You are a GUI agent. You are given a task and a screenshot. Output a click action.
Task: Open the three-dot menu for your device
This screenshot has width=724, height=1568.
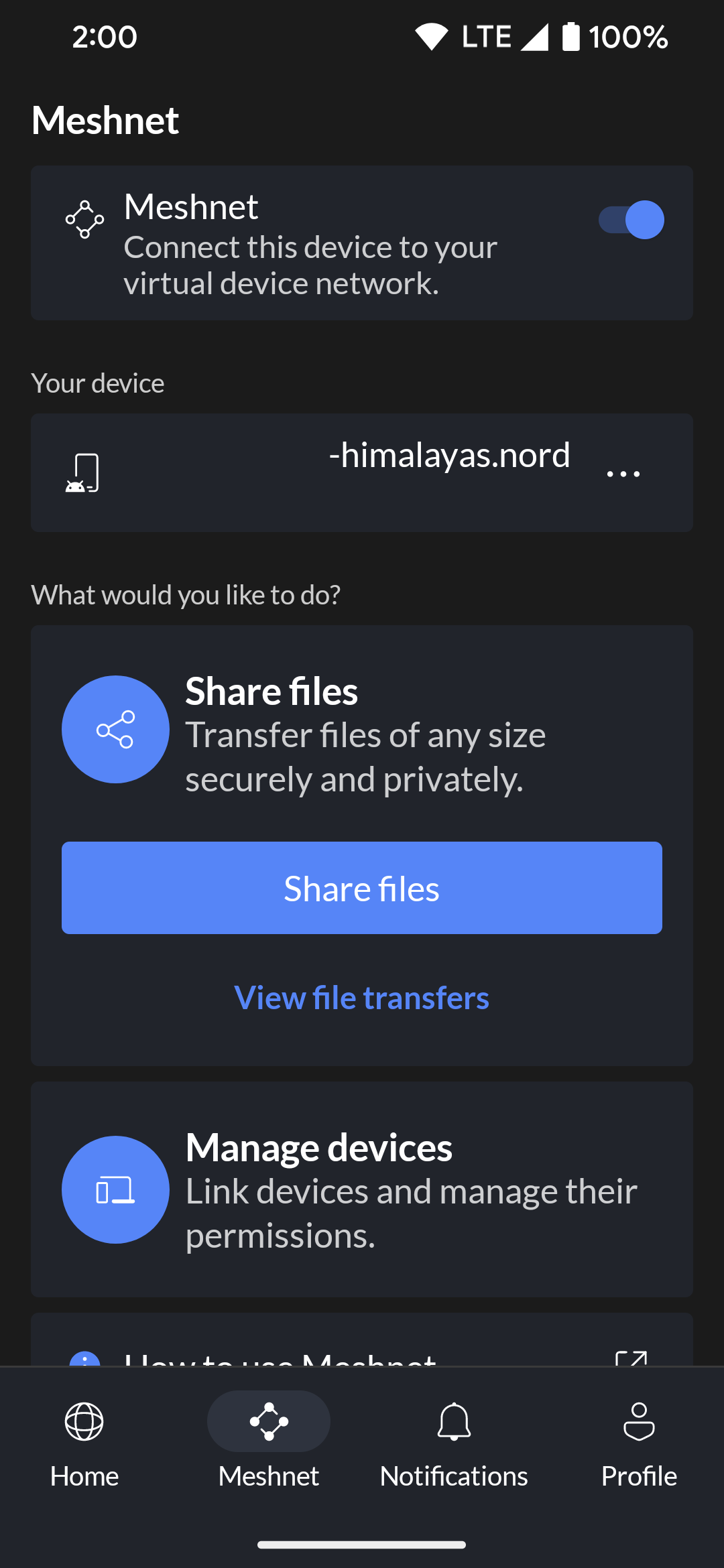[623, 473]
